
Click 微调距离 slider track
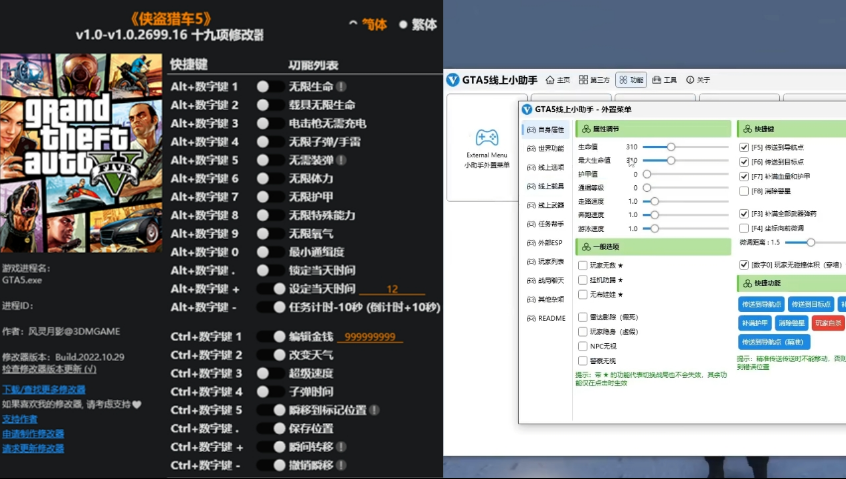point(815,243)
